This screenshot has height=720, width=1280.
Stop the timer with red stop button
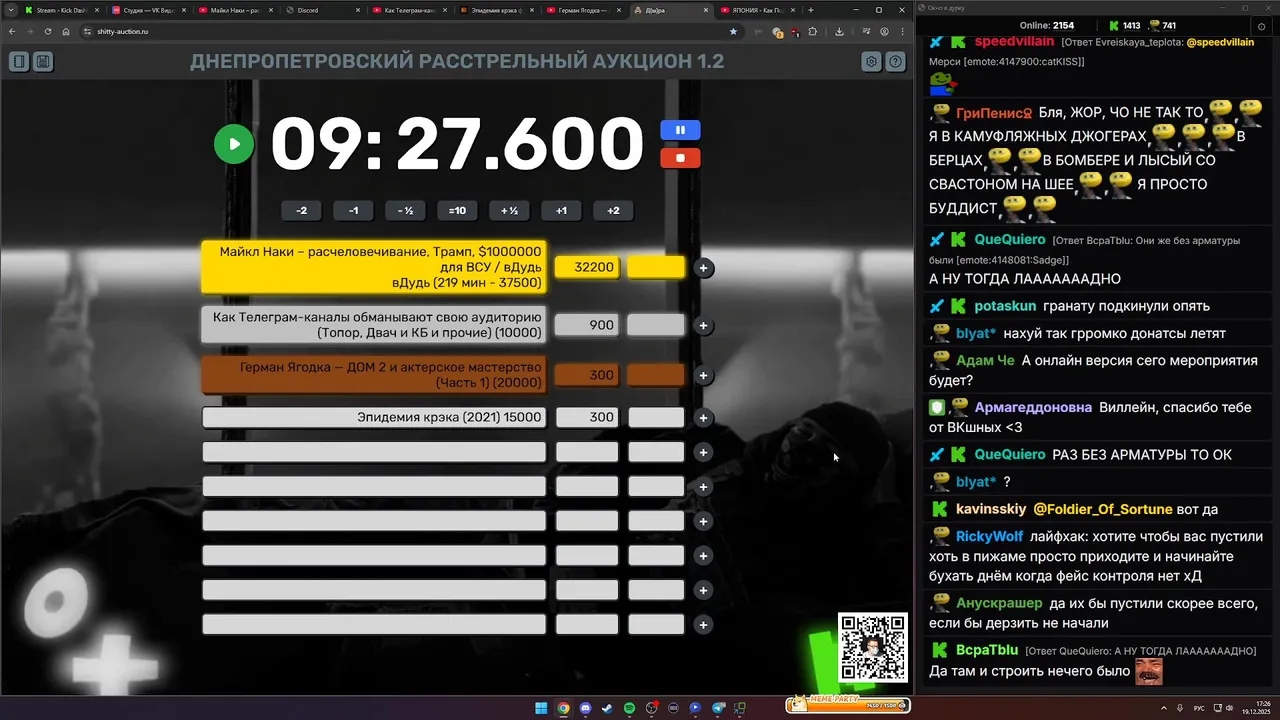[680, 158]
